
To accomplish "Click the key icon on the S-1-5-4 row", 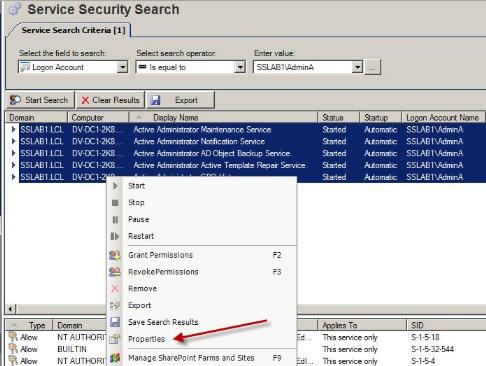I will point(13,361).
